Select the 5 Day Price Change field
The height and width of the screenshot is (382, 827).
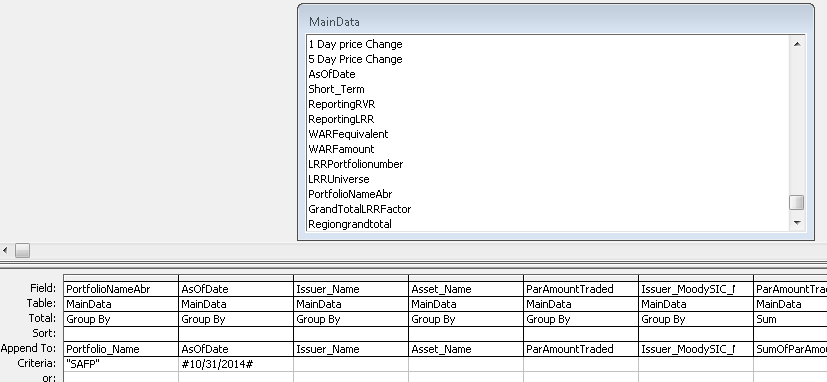355,59
